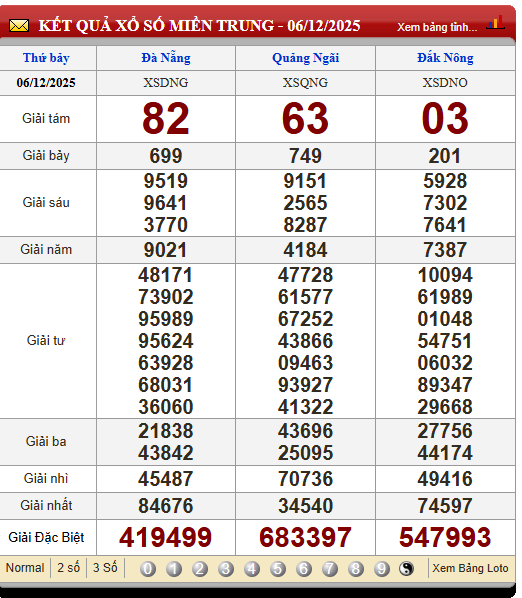Select digit 4 ball filter
Viewport: 522px width, 598px height.
coord(252,569)
